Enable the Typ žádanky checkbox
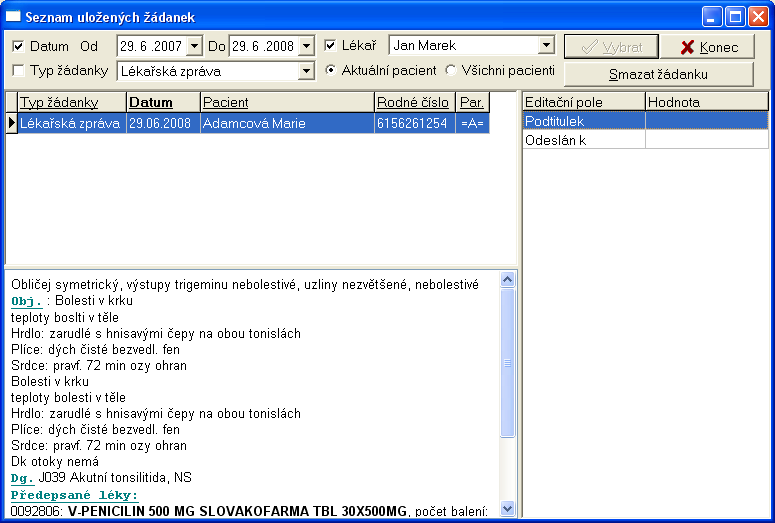This screenshot has height=523, width=775. click(18, 71)
